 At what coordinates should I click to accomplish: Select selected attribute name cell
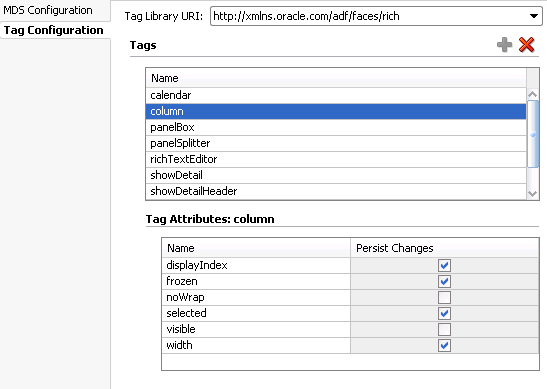256,313
